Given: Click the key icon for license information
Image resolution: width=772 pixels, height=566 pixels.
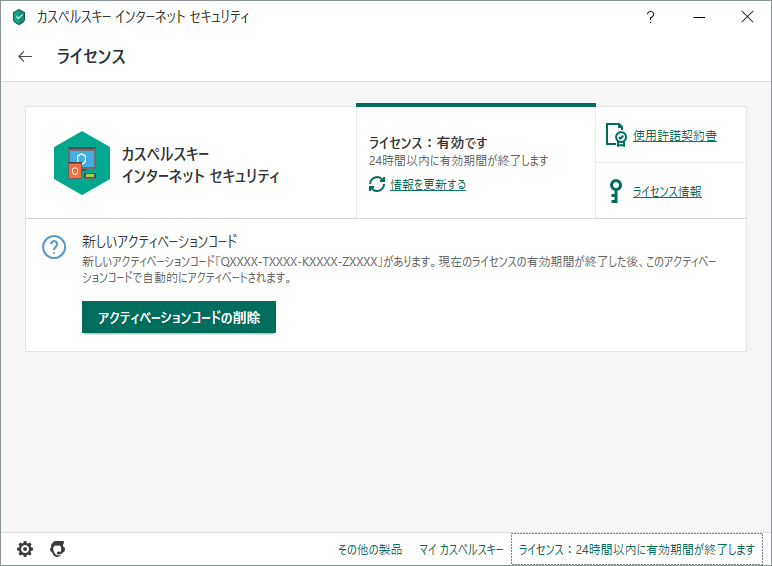Looking at the screenshot, I should click(x=616, y=191).
